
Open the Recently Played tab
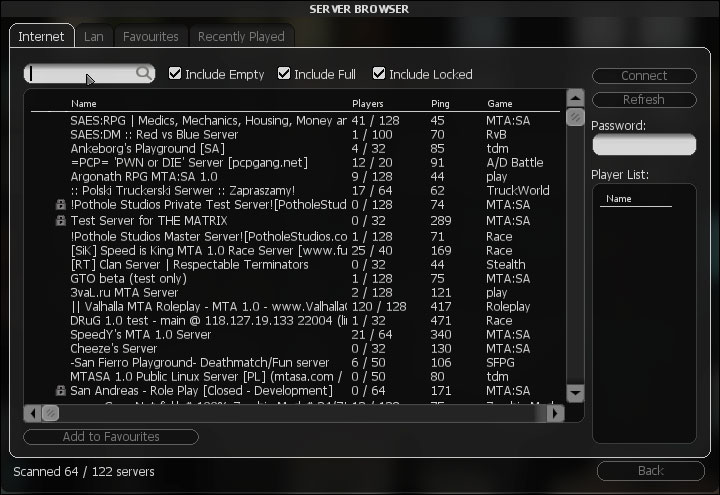241,36
